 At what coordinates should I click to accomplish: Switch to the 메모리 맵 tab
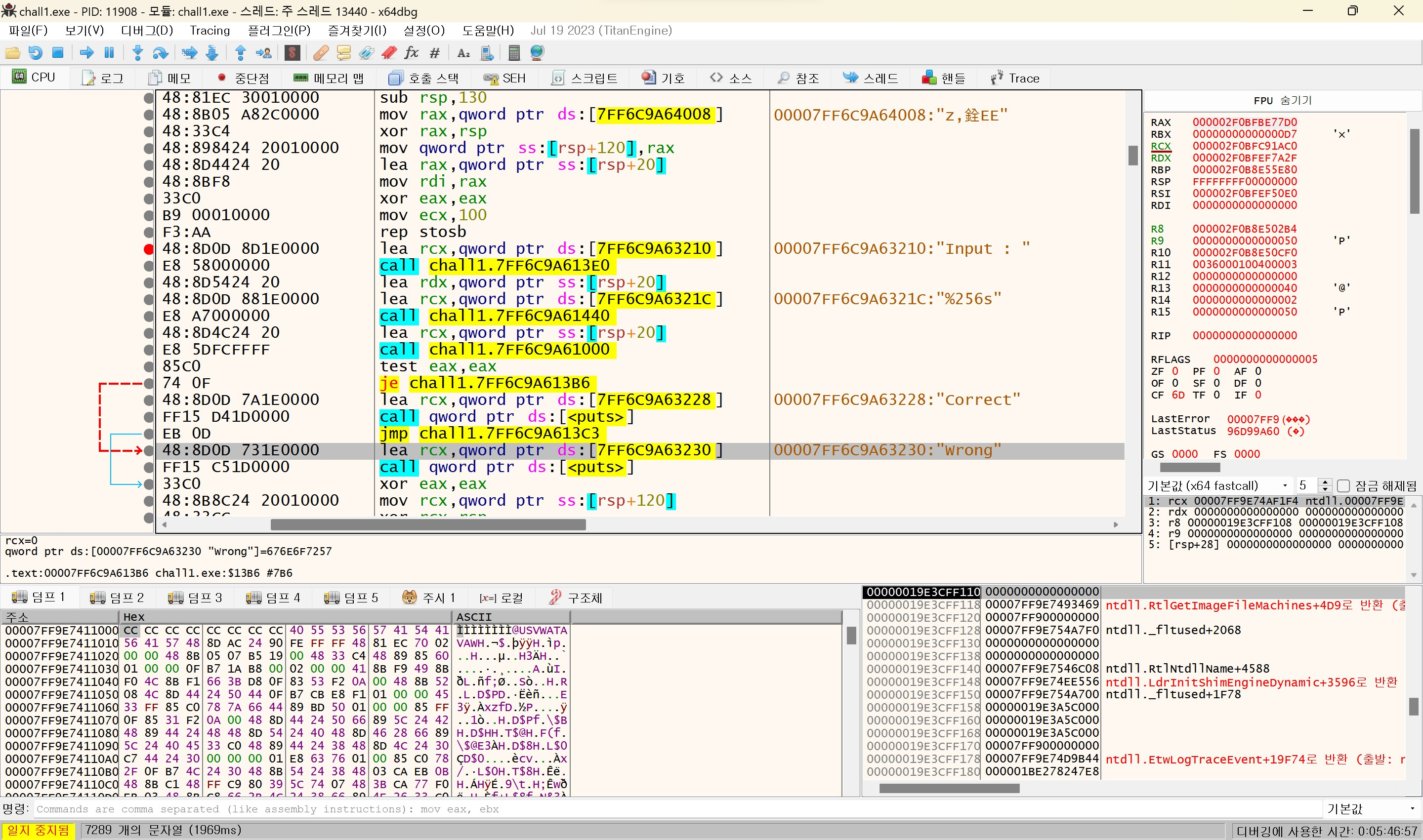click(x=329, y=78)
